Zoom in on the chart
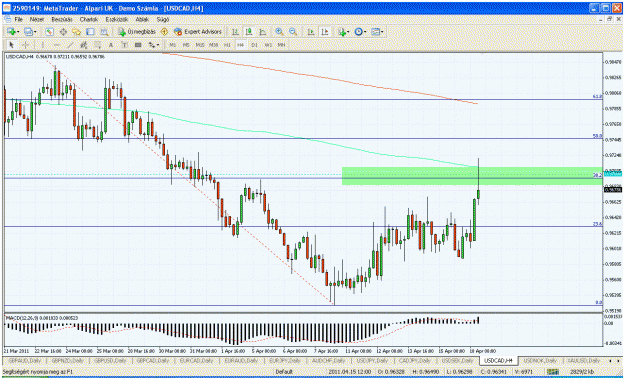 coord(279,32)
